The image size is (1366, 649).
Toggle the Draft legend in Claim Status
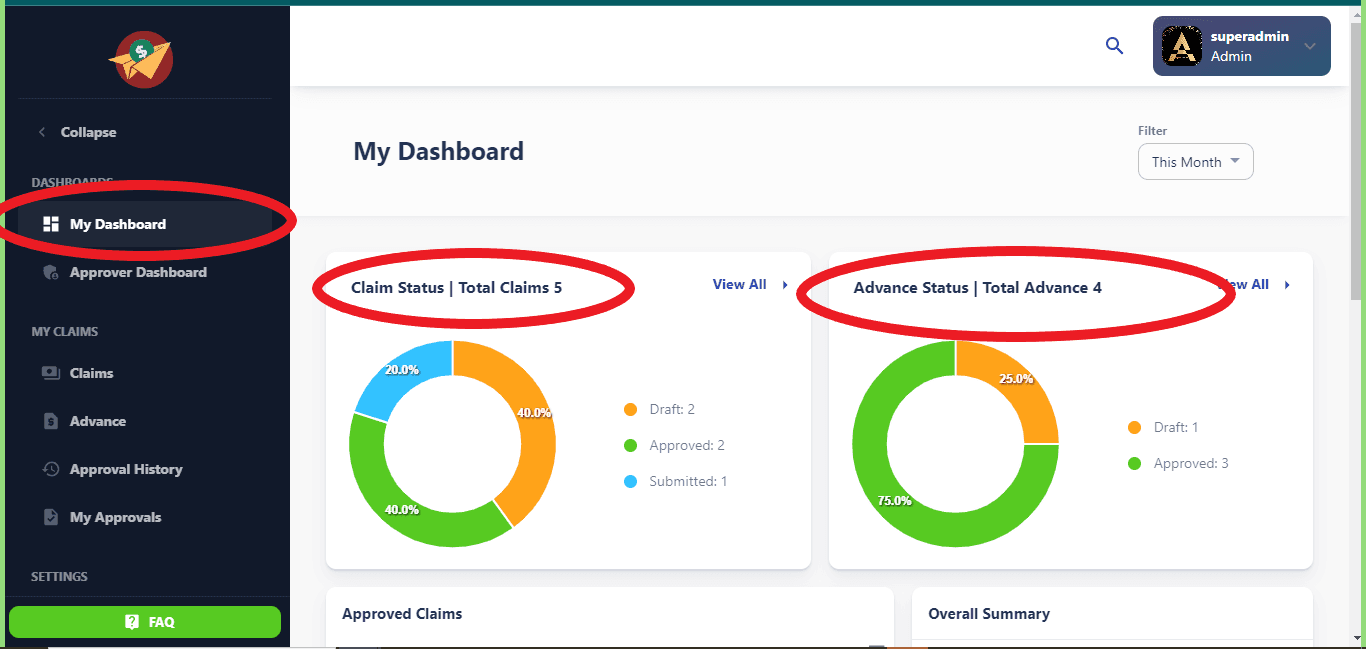tap(660, 409)
